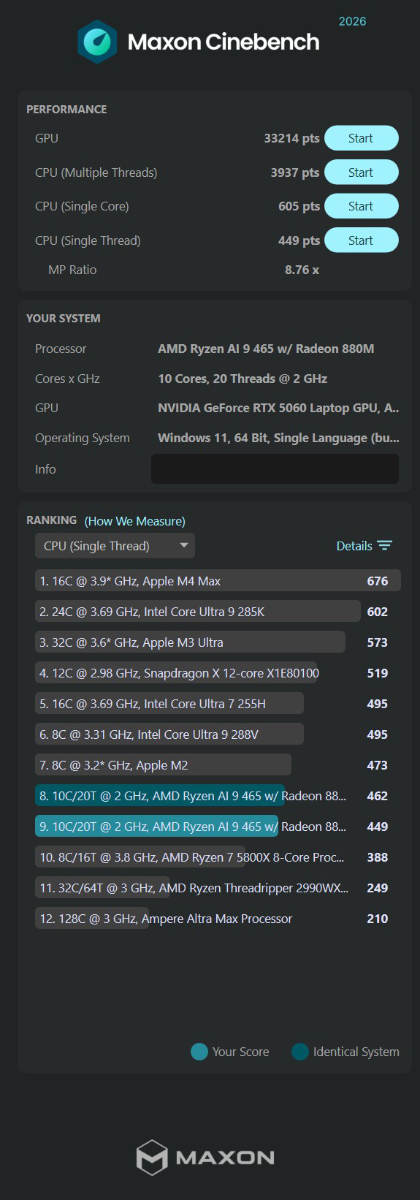Screen dimensions: 420x1200
Task: Start the CPU (Single Core) test
Action: tap(361, 207)
